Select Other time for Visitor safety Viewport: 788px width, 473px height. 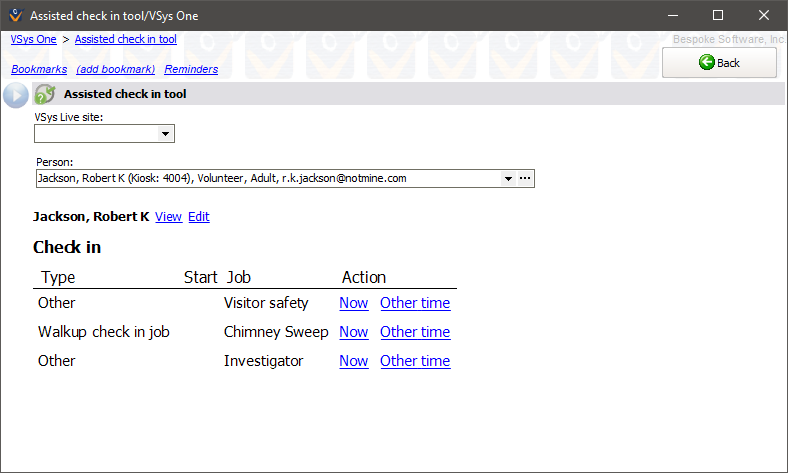coord(415,303)
